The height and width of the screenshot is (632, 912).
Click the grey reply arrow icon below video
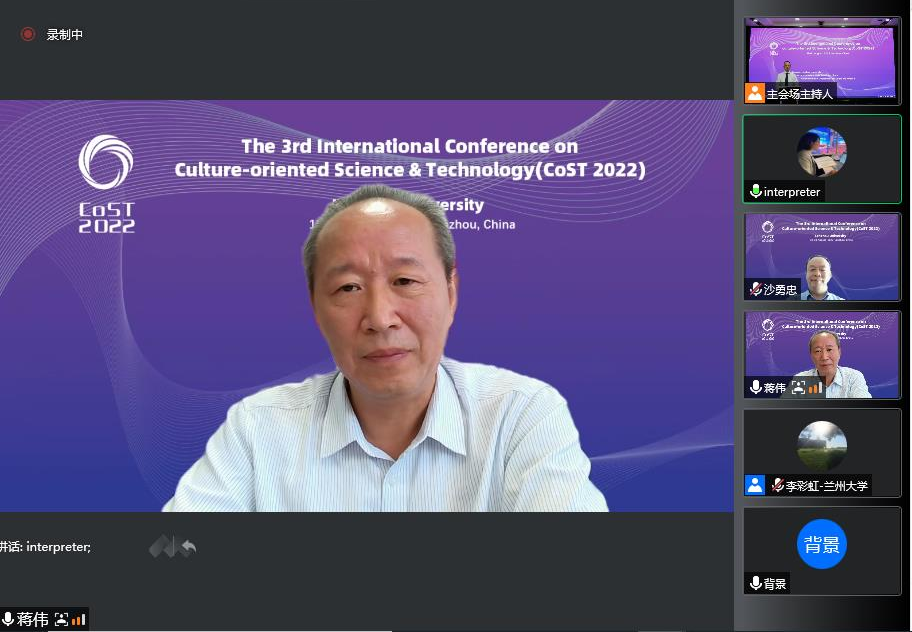pos(189,548)
